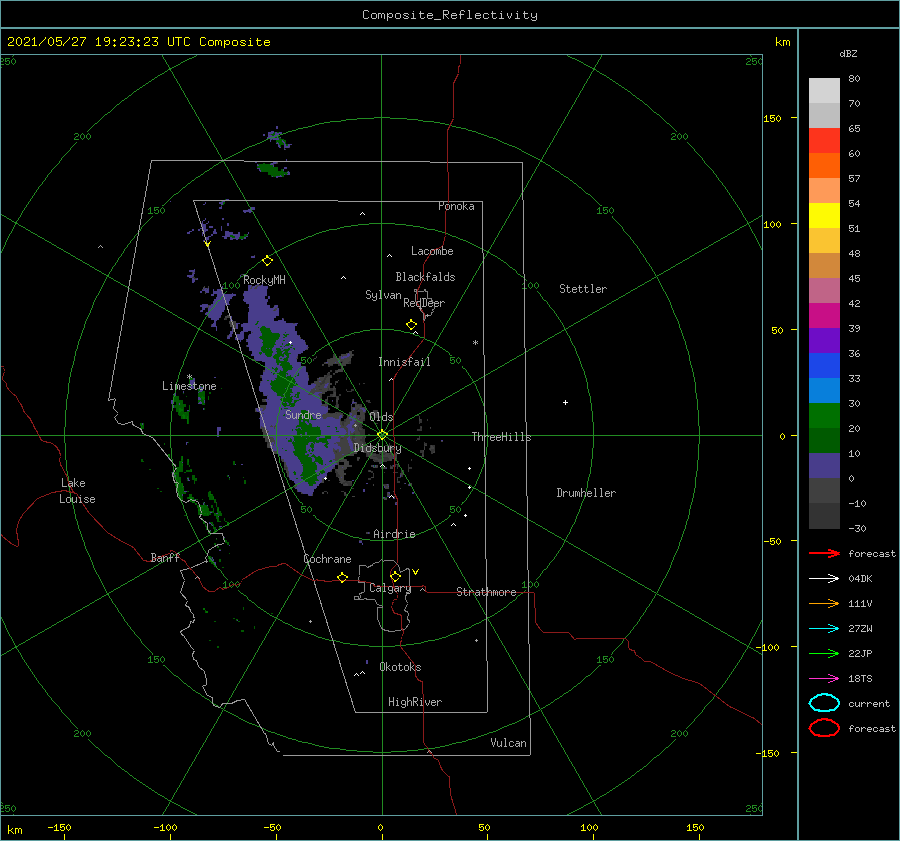Click the Calgary city label
900x841 pixels.
(390, 588)
